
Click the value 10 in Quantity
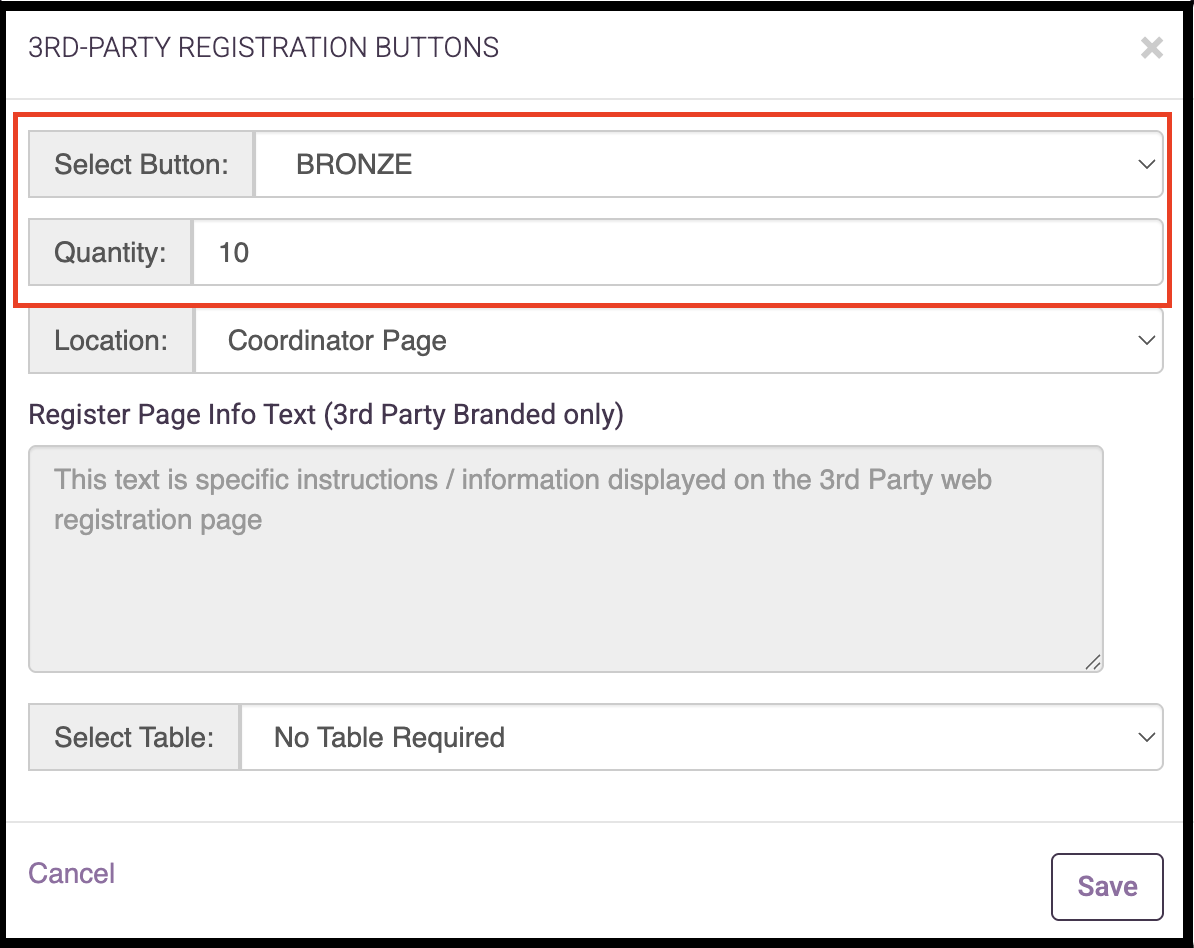[234, 253]
